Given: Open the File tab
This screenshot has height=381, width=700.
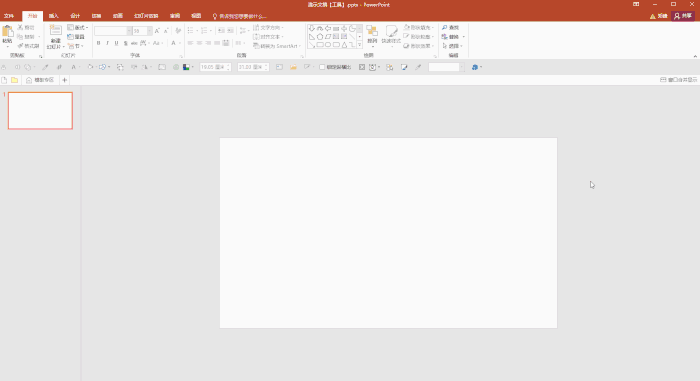Looking at the screenshot, I should pyautogui.click(x=9, y=16).
